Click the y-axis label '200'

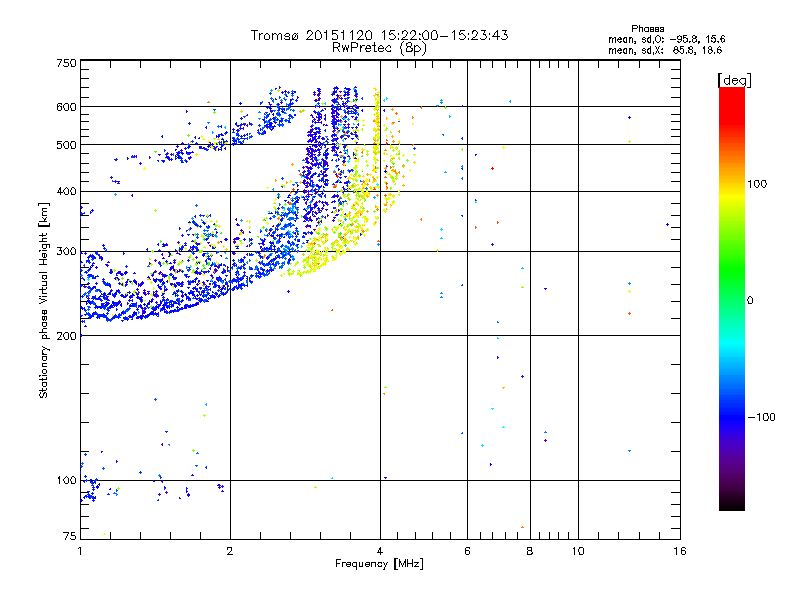[66, 336]
